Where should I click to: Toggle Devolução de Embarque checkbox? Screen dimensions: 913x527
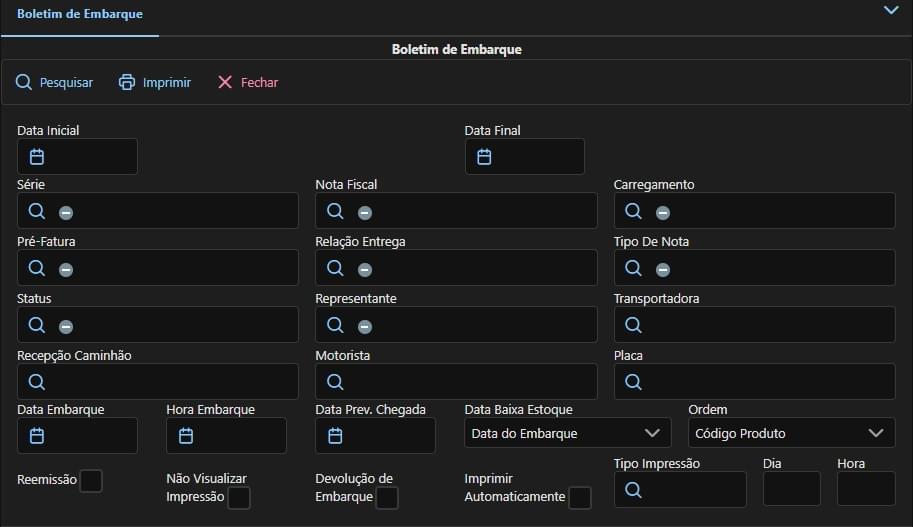pyautogui.click(x=387, y=498)
